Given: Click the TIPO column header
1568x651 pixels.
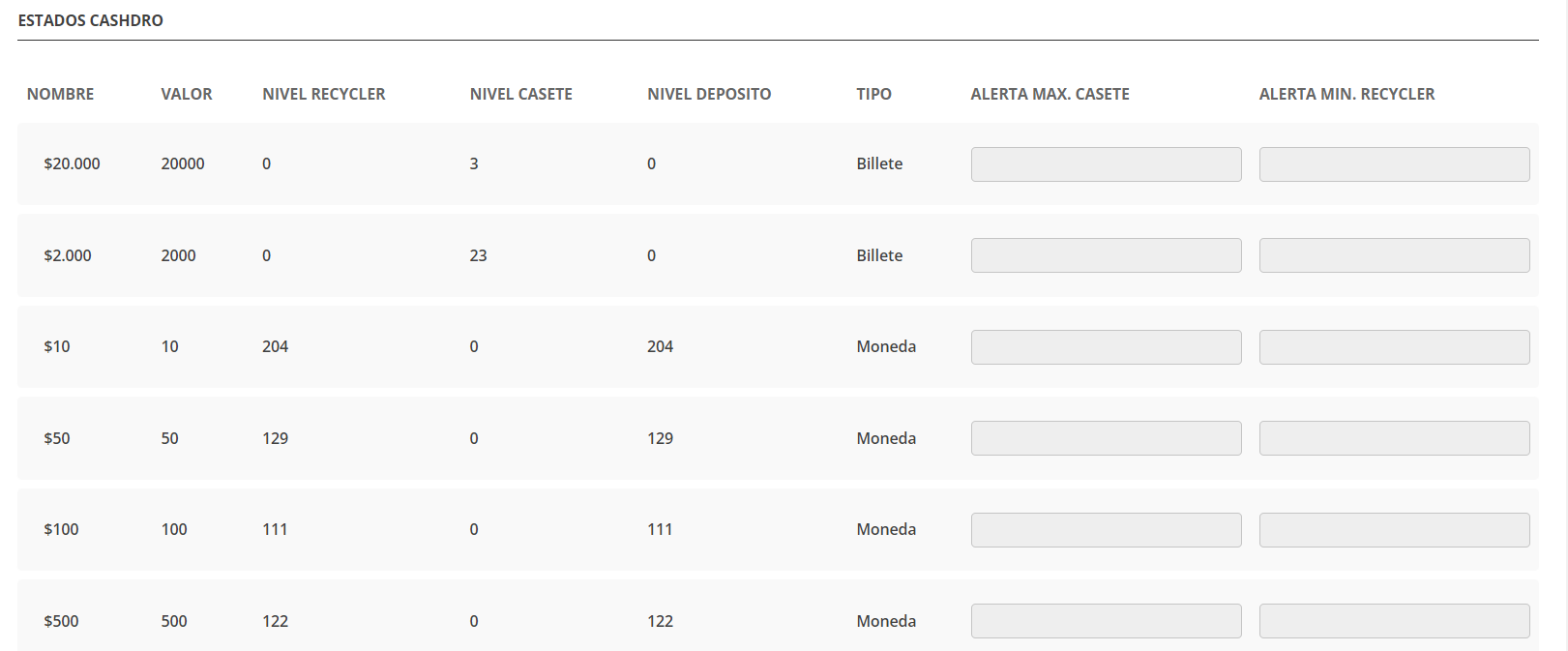Looking at the screenshot, I should click(x=873, y=94).
